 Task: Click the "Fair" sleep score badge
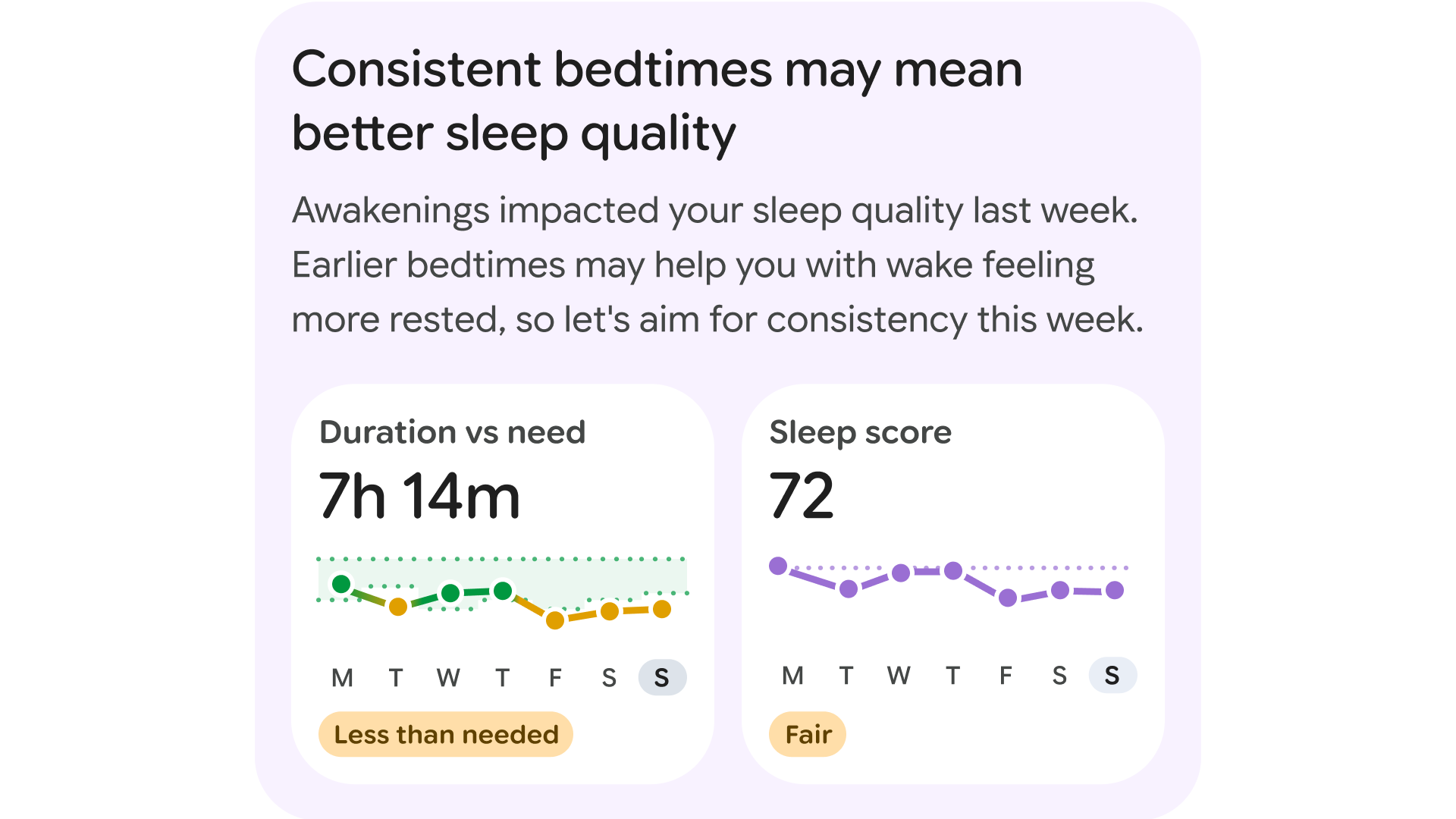coord(808,734)
